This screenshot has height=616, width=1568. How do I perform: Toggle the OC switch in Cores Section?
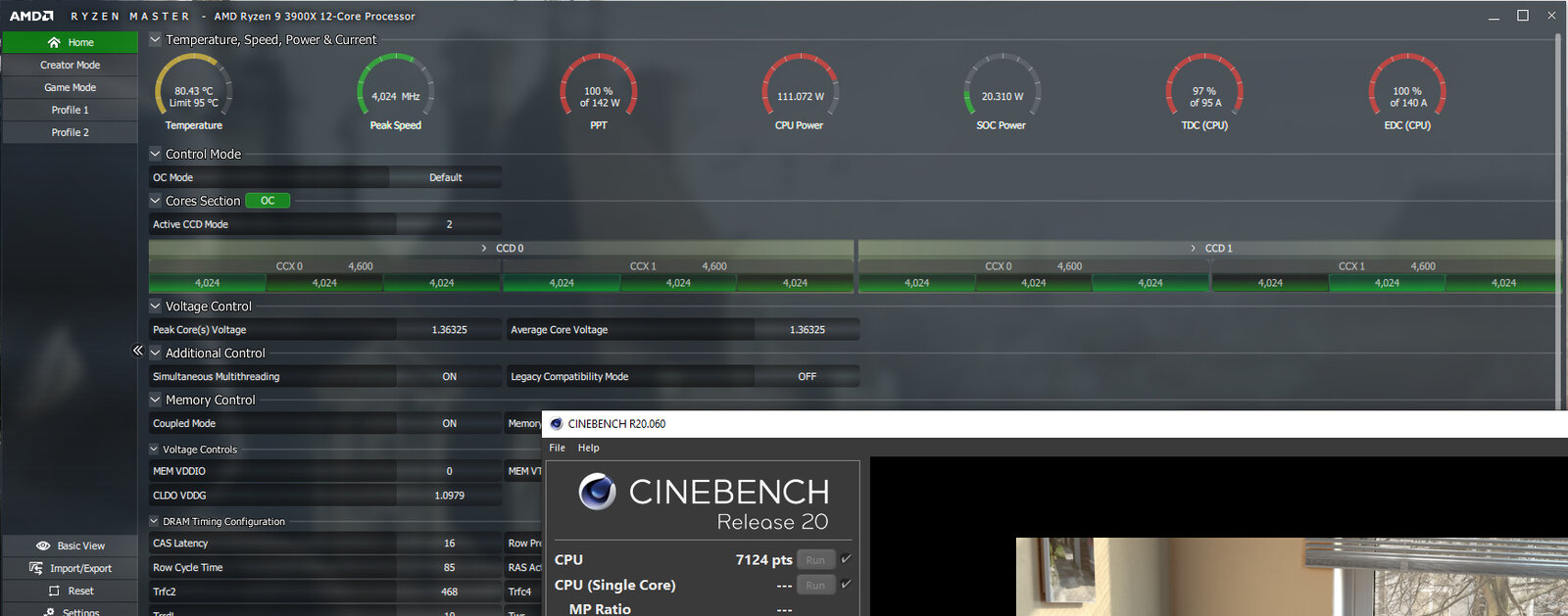[x=268, y=201]
